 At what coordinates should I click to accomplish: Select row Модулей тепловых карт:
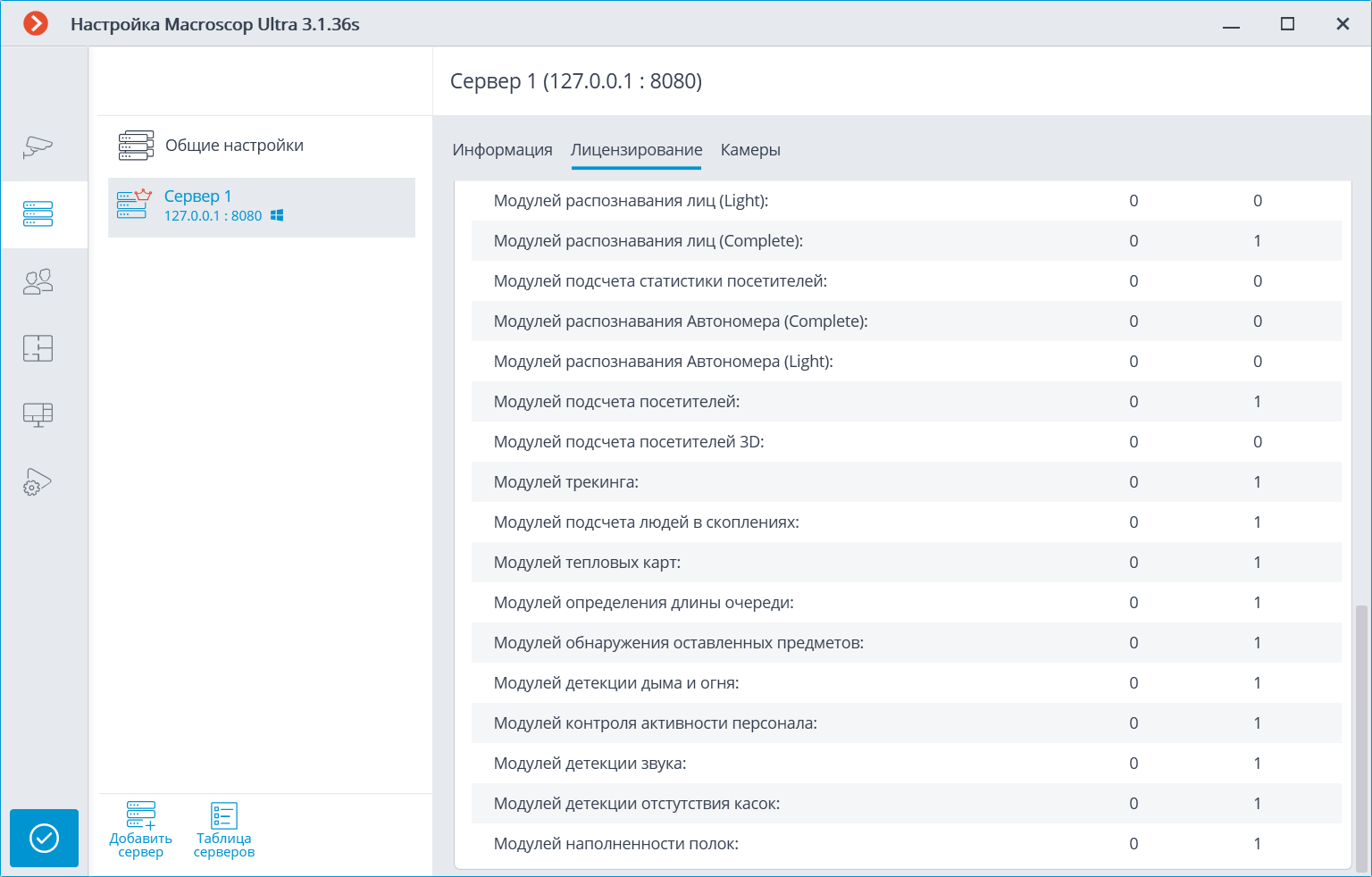(x=907, y=563)
